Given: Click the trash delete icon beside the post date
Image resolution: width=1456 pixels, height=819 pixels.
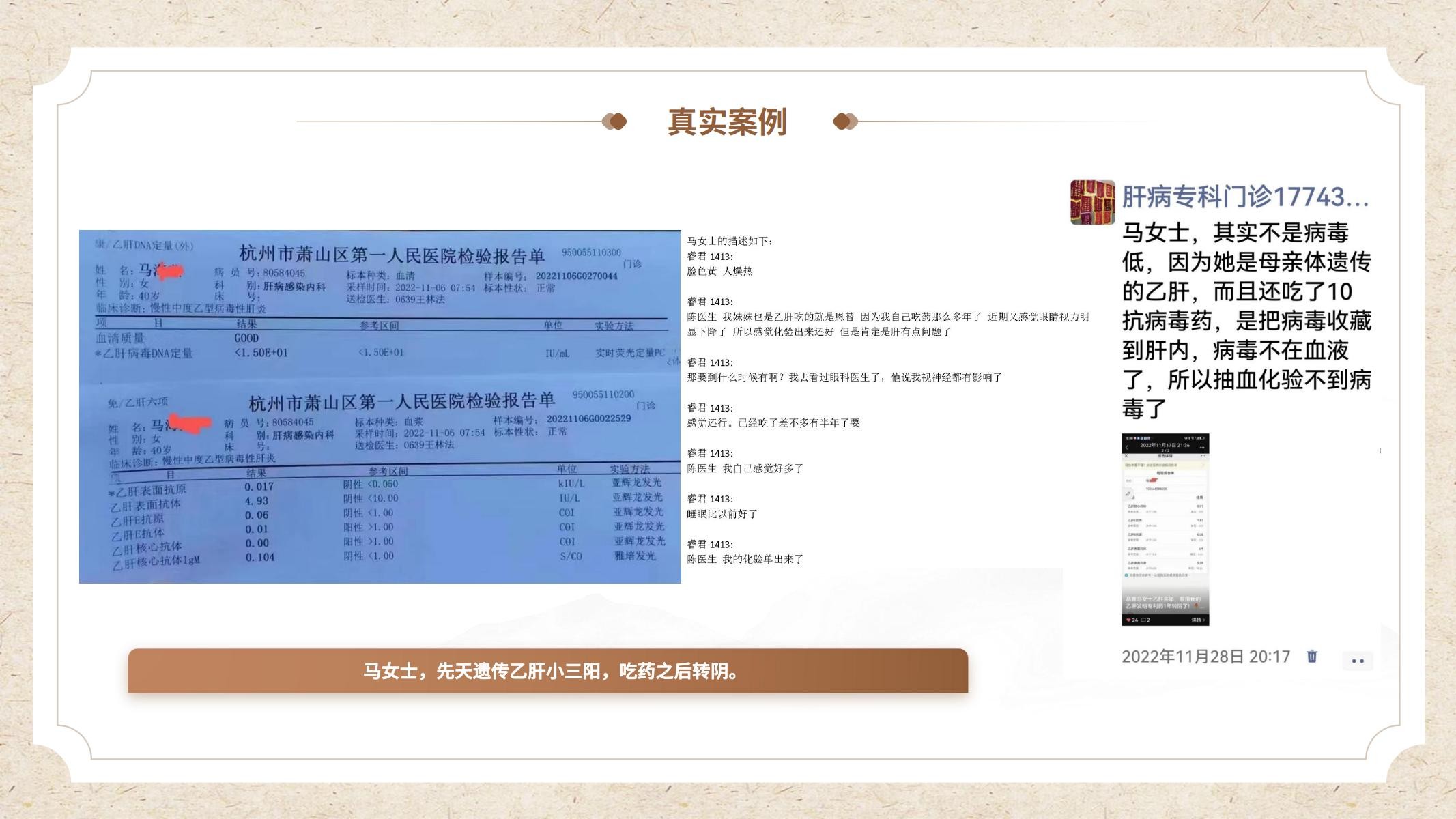Looking at the screenshot, I should pyautogui.click(x=1311, y=657).
